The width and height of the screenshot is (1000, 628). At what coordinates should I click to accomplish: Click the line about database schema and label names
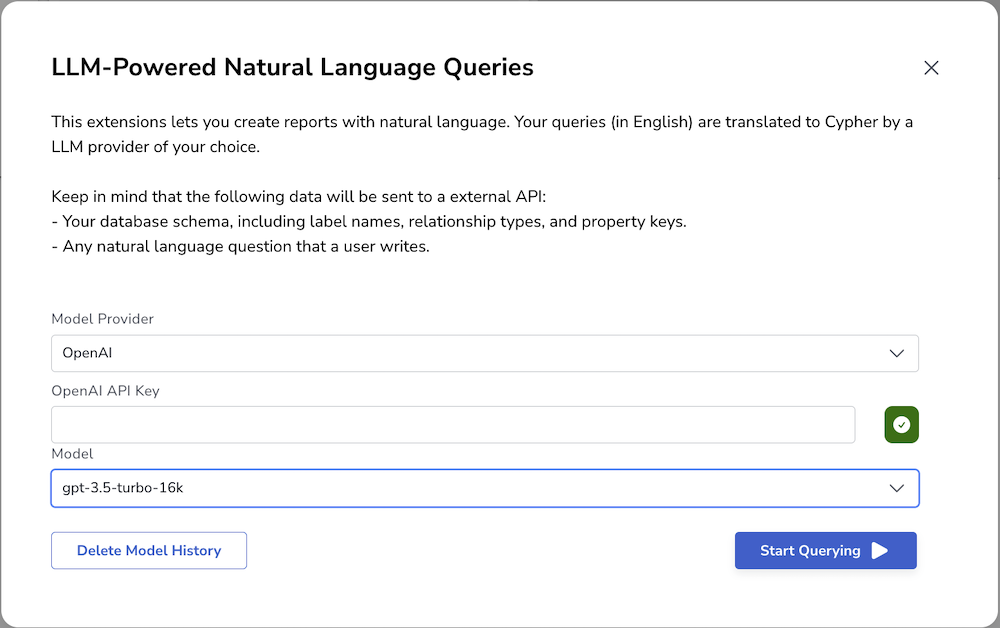pyautogui.click(x=369, y=222)
